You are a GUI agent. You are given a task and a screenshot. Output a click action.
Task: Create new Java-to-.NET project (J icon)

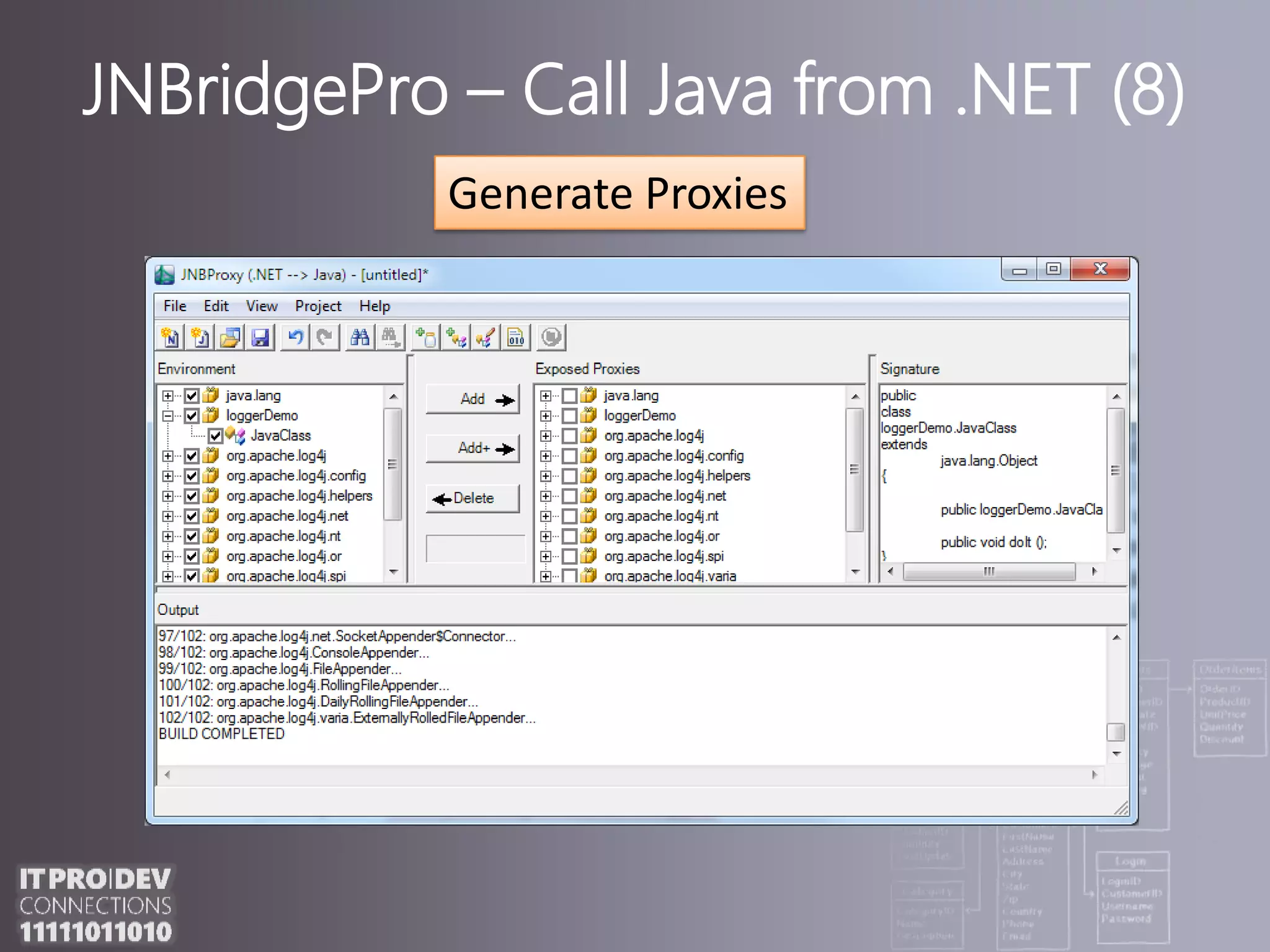(x=200, y=337)
